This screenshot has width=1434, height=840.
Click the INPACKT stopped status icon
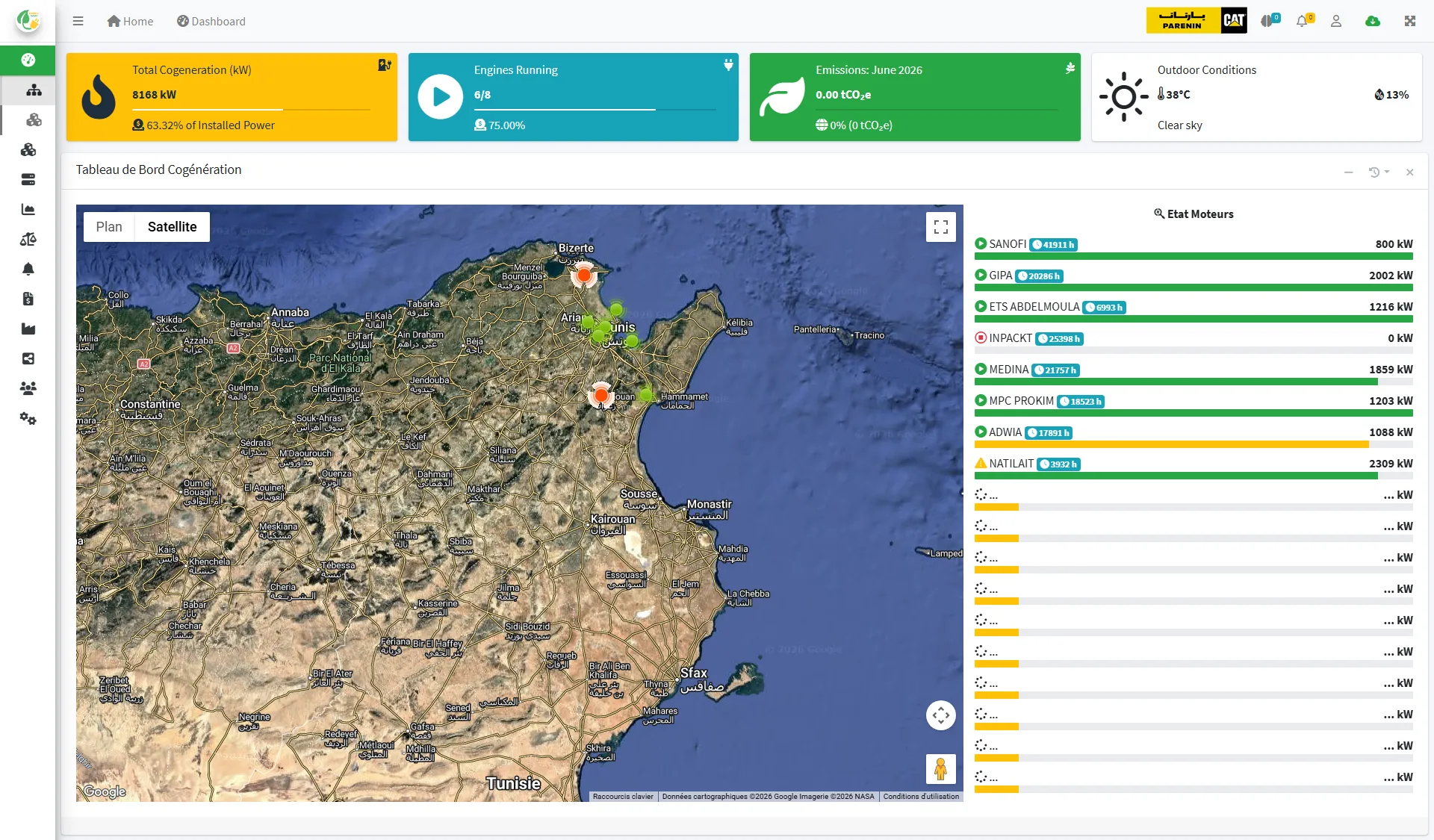click(x=981, y=337)
